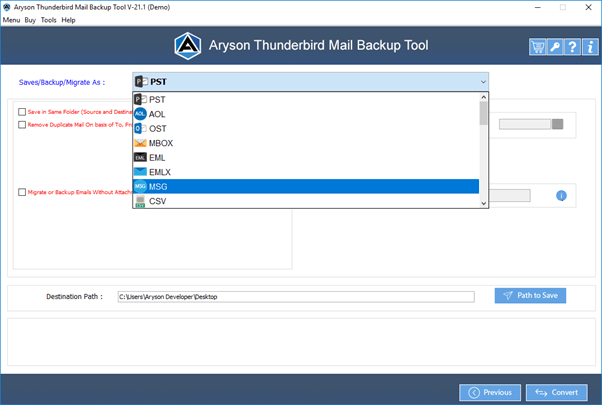Open the Menu menu
The image size is (602, 405).
11,20
